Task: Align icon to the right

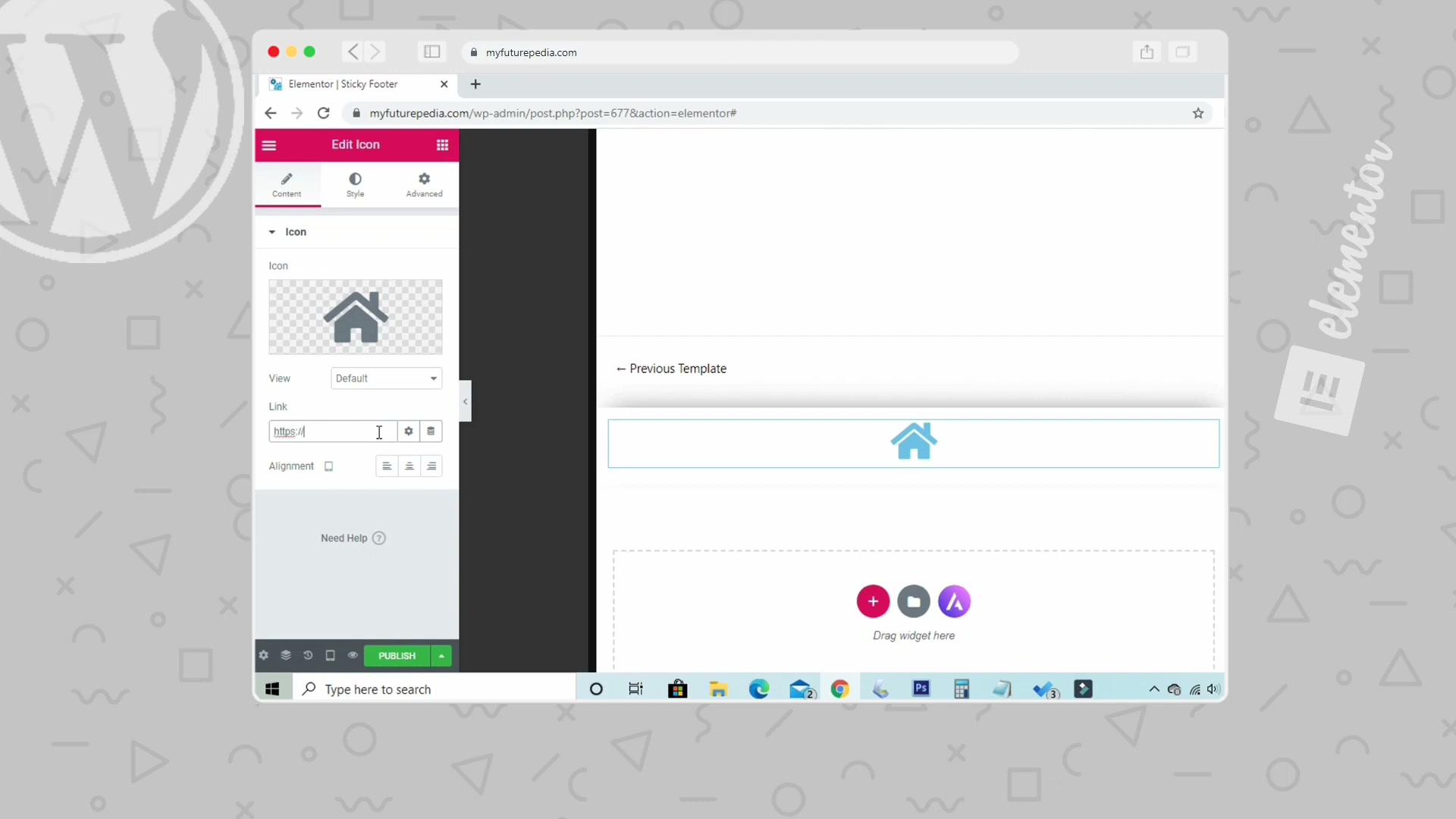Action: pyautogui.click(x=431, y=466)
